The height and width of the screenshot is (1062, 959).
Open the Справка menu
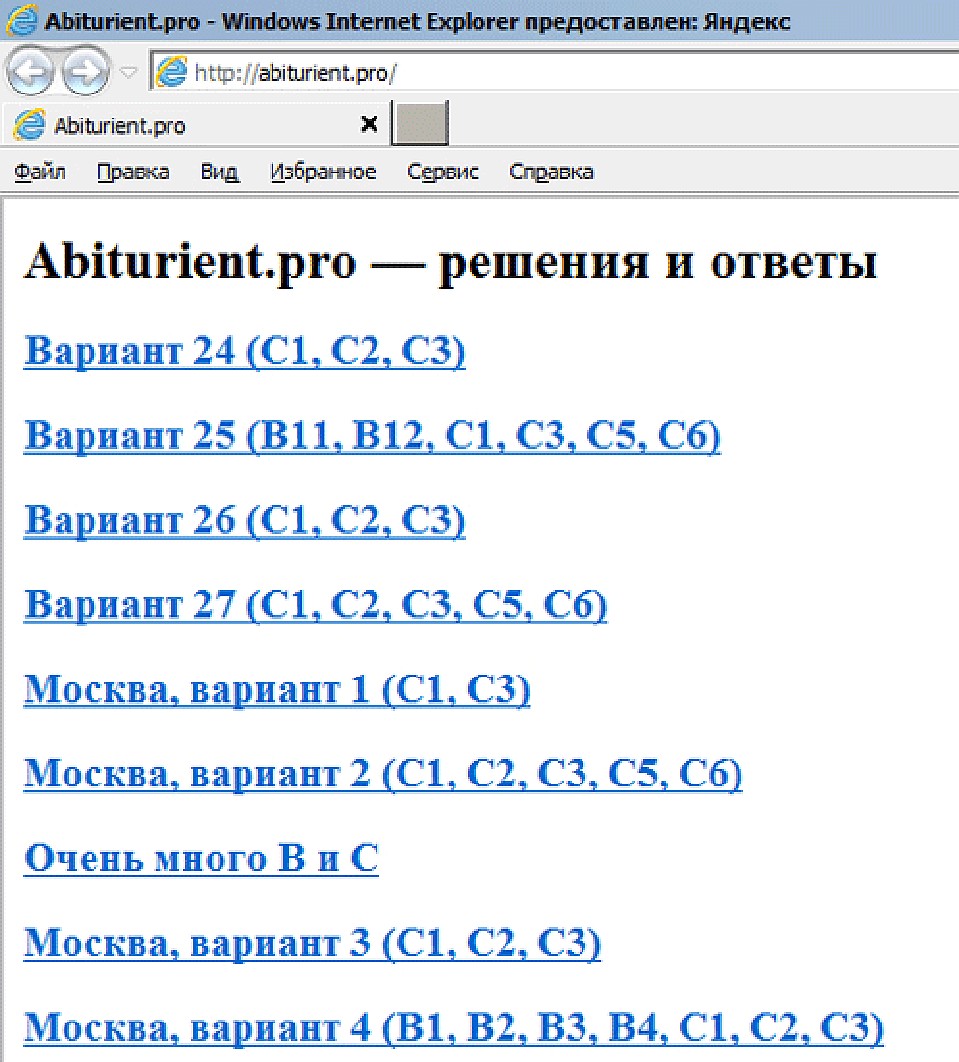[551, 172]
